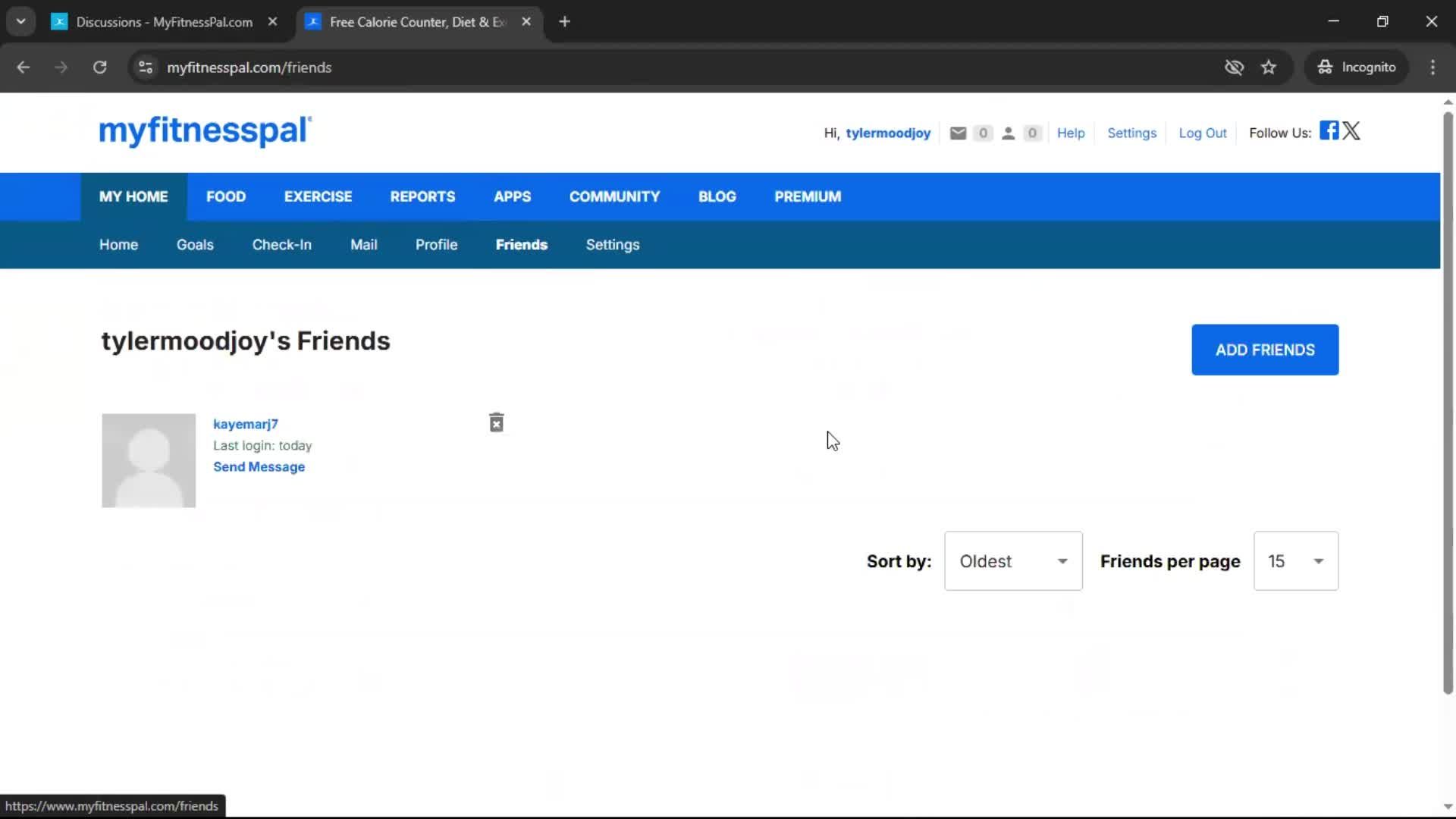
Task: Open REPORTS main menu
Action: (422, 196)
